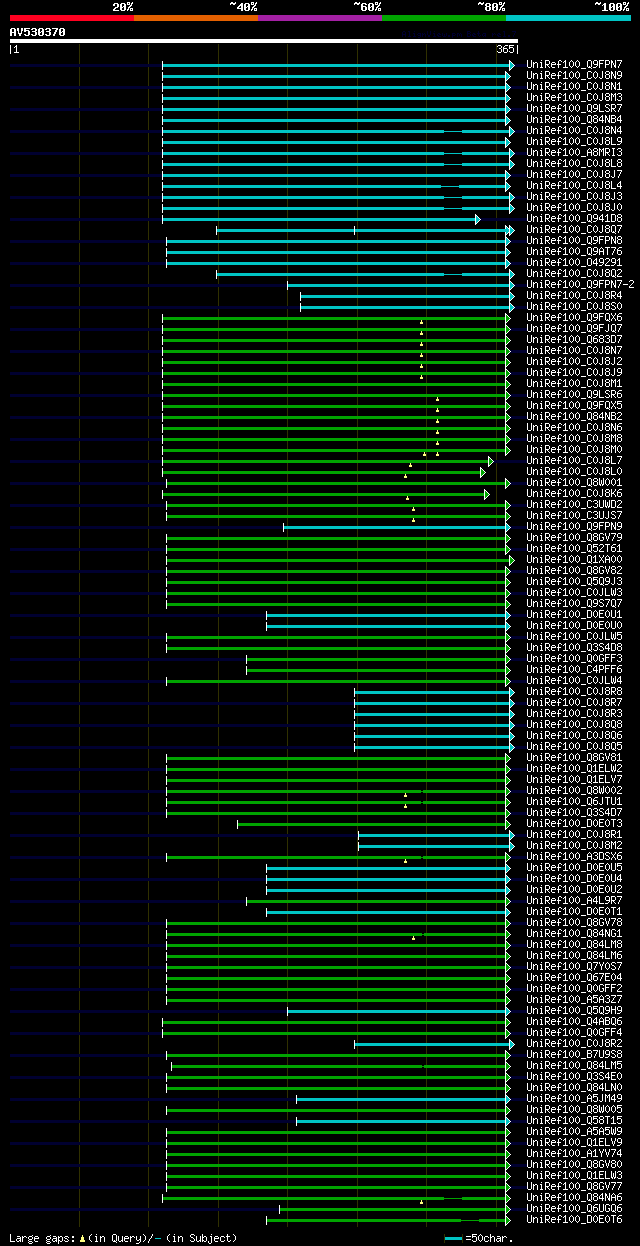640x1246 pixels.
Task: Open hit UniRef100_C0J8N9
Action: pyautogui.click(x=574, y=76)
